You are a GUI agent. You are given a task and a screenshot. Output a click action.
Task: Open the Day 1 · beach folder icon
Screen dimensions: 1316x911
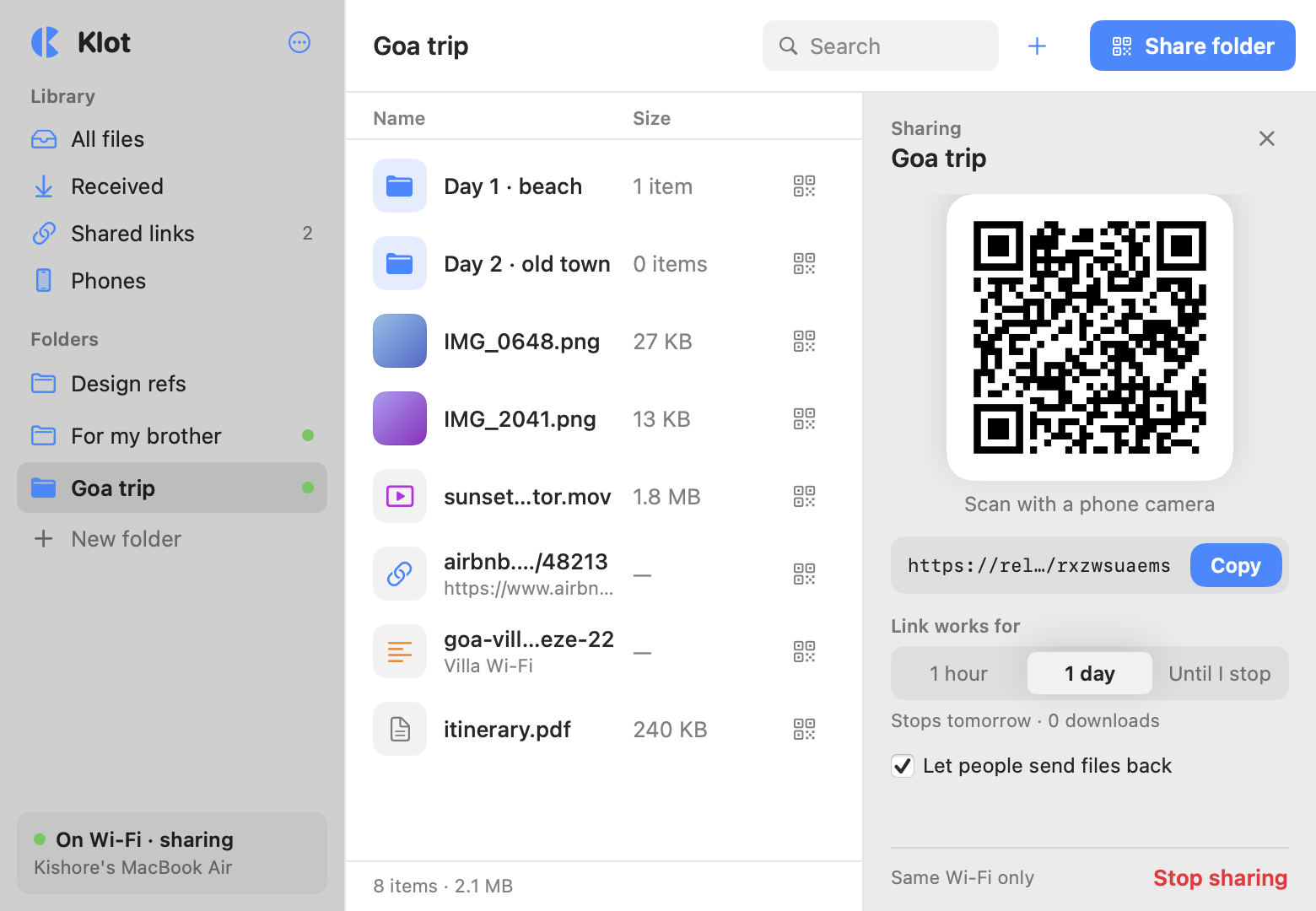400,186
